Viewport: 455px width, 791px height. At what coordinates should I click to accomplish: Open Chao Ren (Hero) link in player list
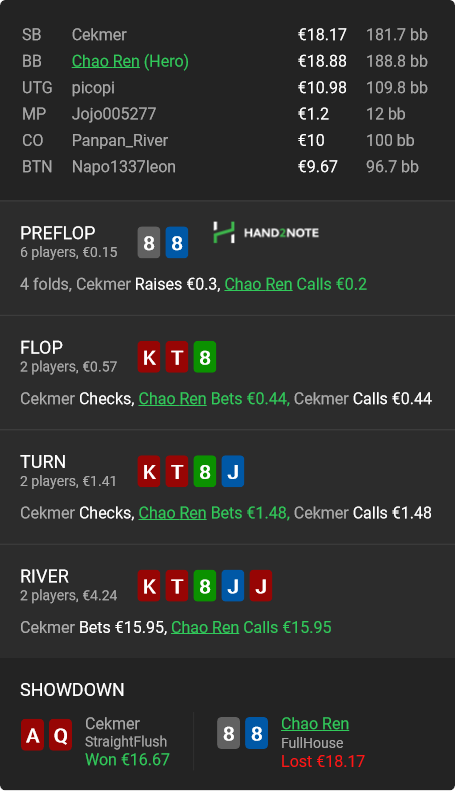(130, 61)
